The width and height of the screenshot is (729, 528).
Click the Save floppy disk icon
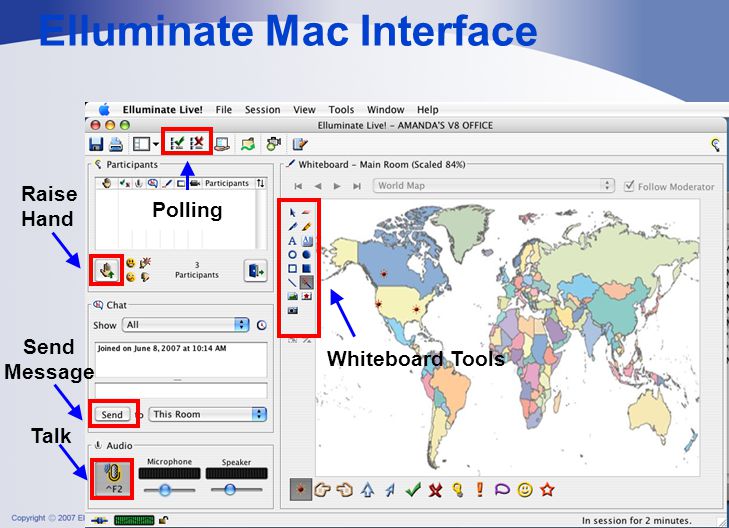pyautogui.click(x=96, y=144)
